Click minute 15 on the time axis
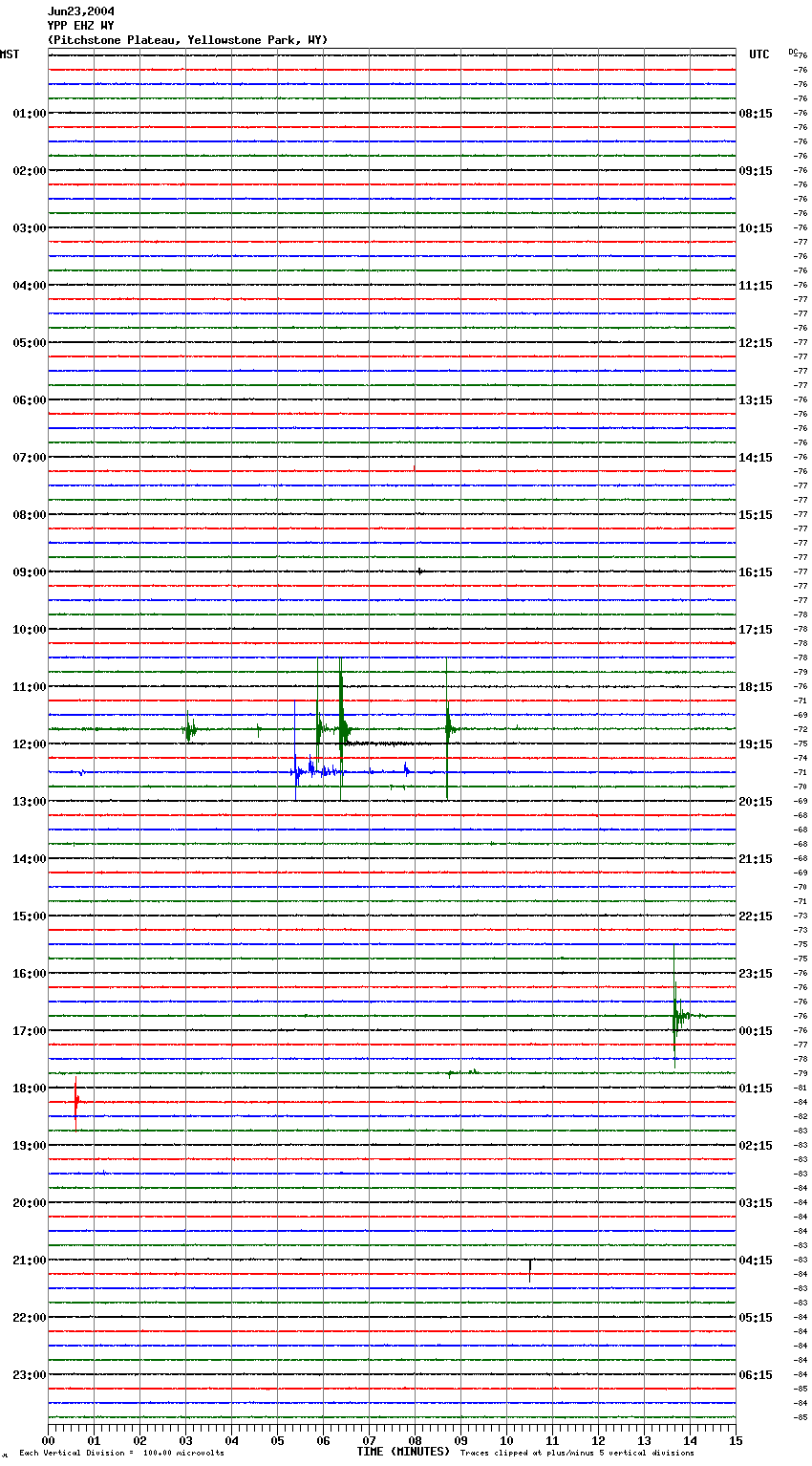The height and width of the screenshot is (1466, 812). 736,1440
